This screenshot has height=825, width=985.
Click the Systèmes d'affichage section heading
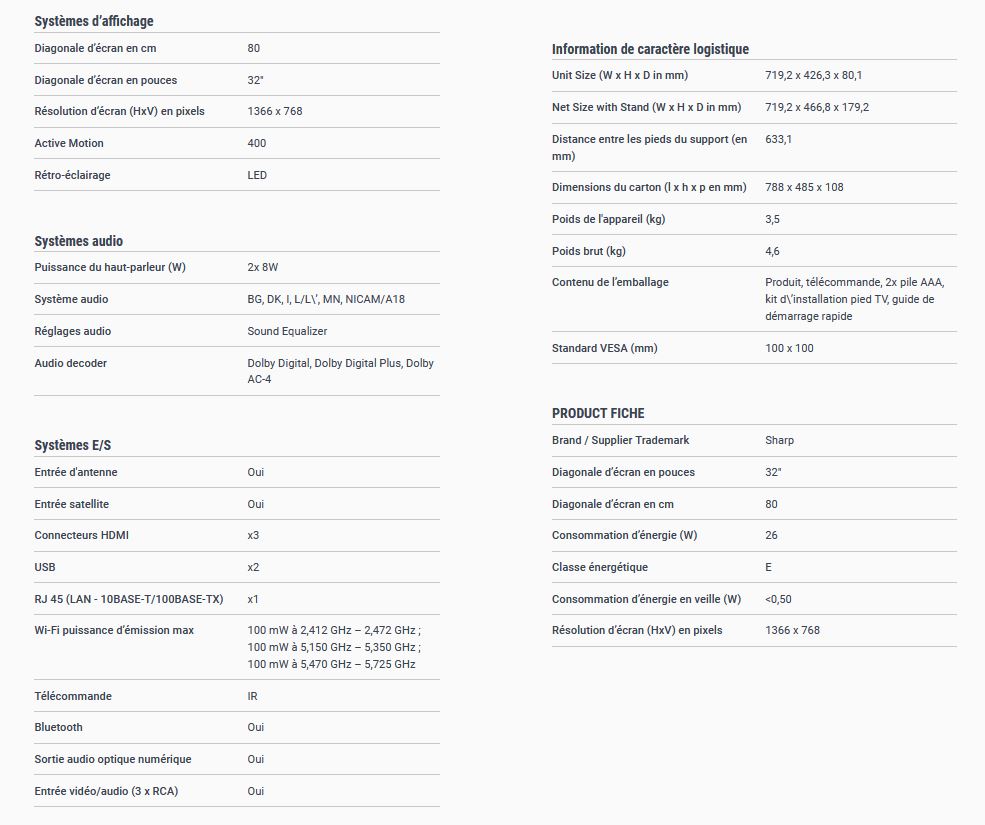(94, 21)
